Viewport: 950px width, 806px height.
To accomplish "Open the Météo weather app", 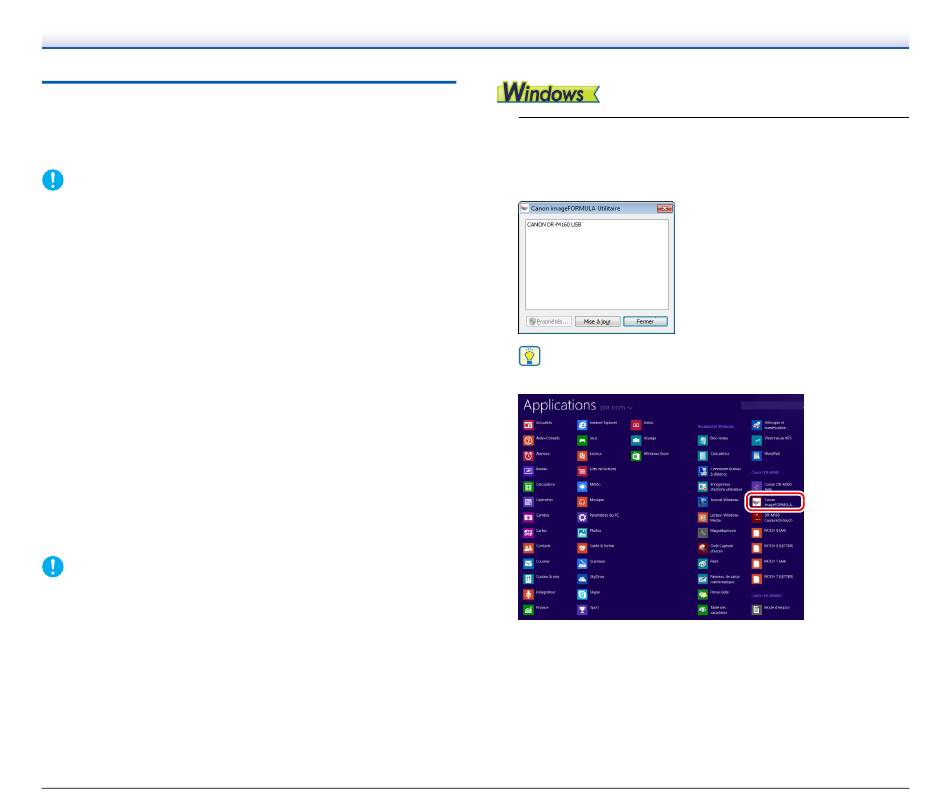I will [x=589, y=487].
